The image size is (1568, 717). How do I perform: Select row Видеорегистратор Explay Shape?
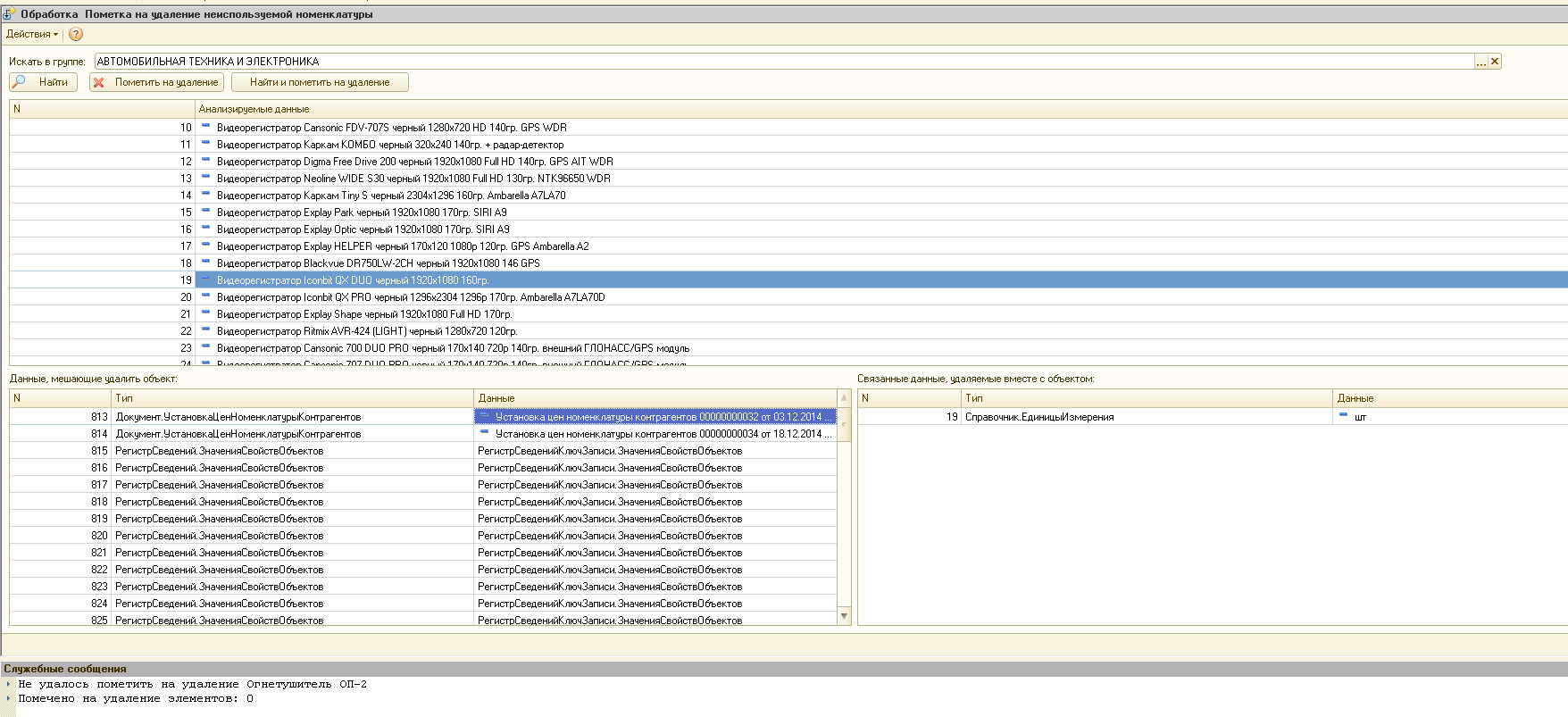coord(788,314)
